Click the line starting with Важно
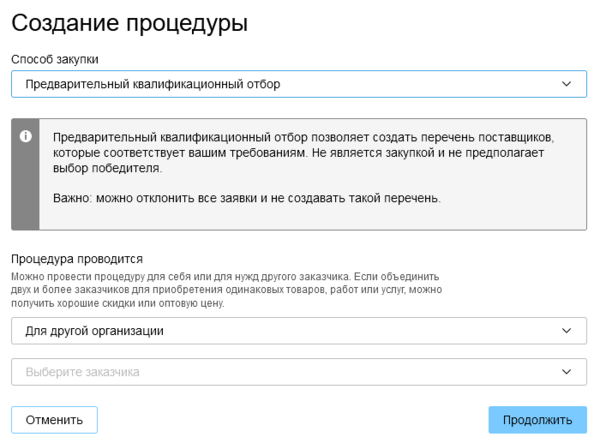The image size is (600, 443). coord(246,198)
